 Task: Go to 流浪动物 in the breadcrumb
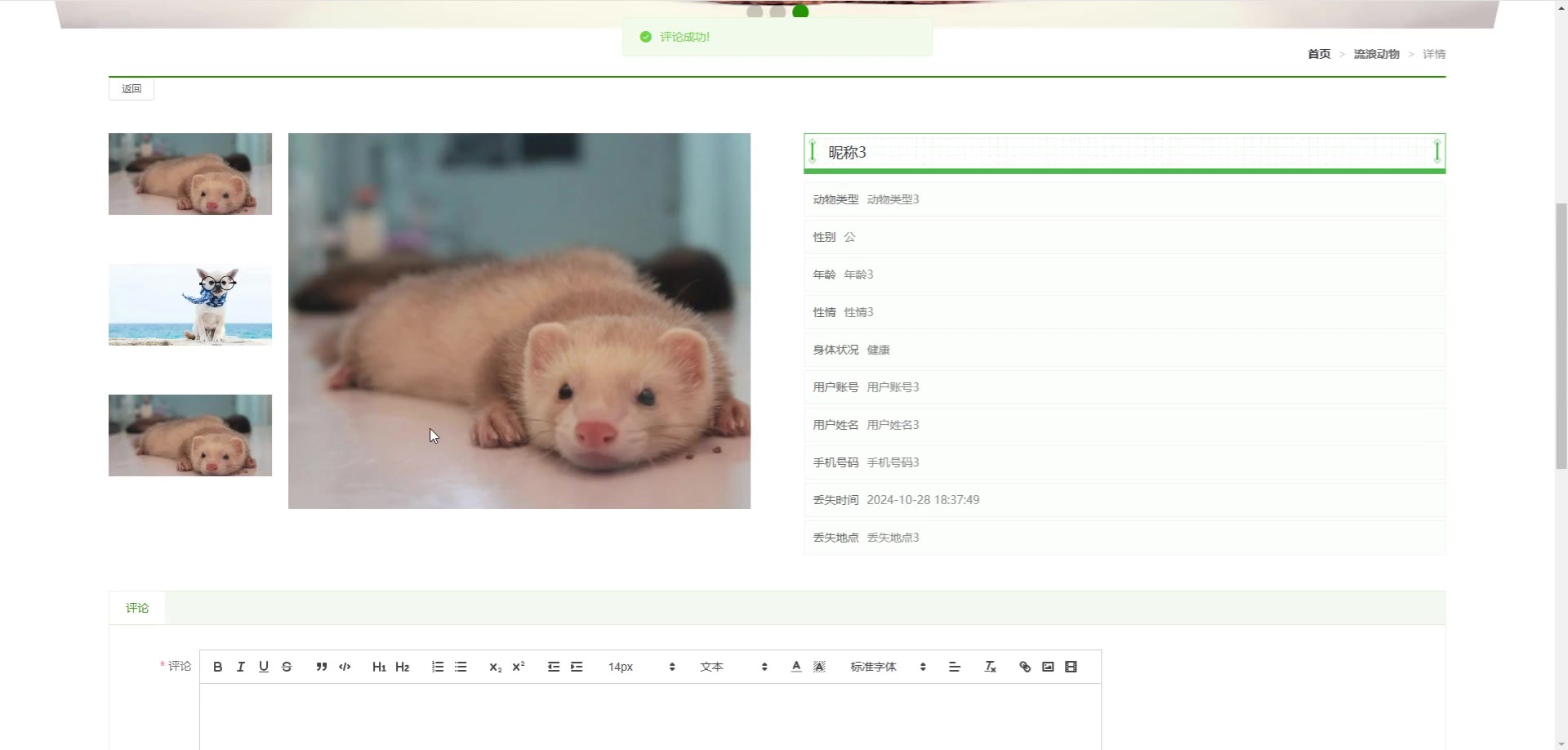1376,54
